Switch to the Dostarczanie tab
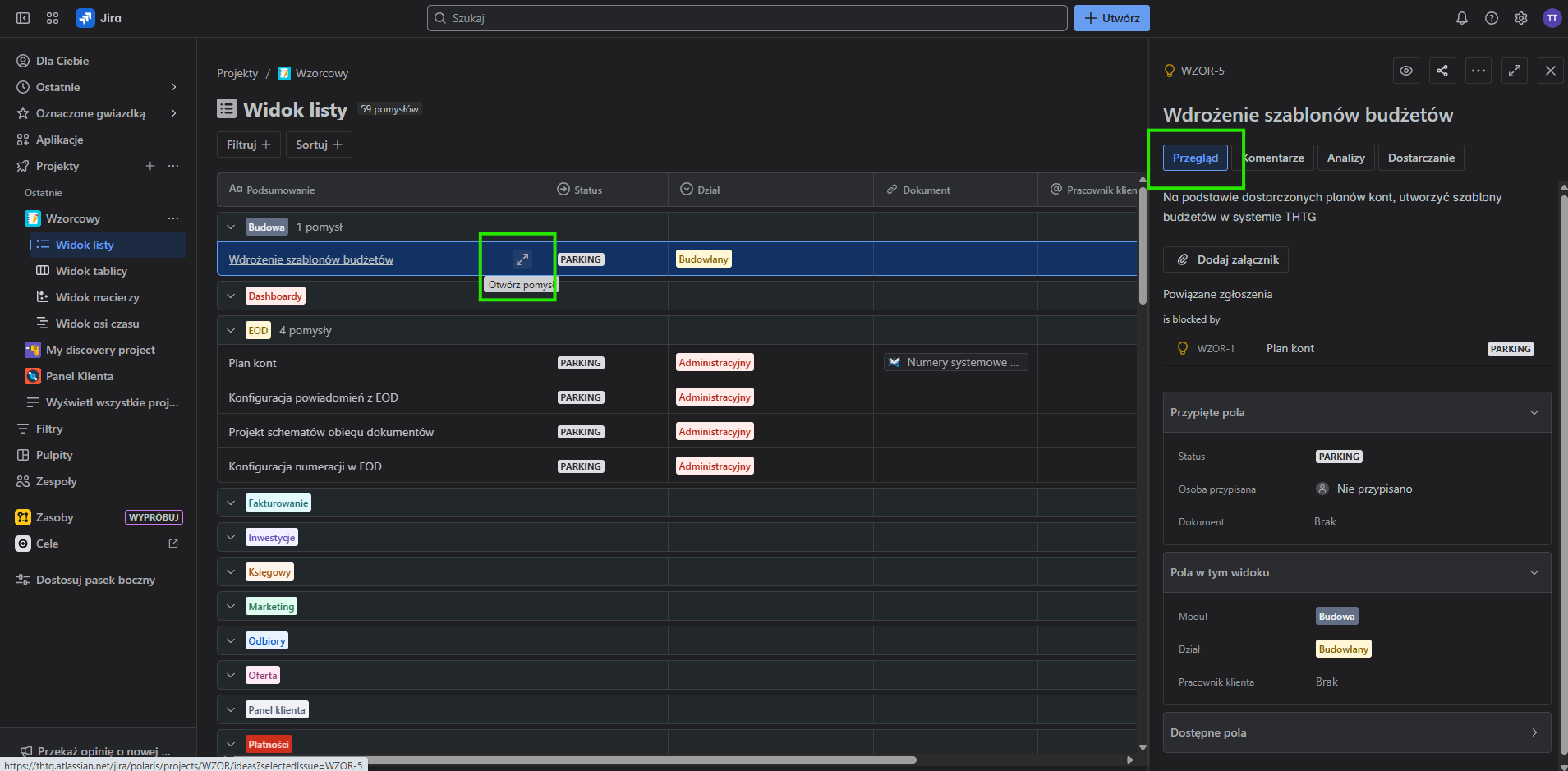 coord(1421,158)
